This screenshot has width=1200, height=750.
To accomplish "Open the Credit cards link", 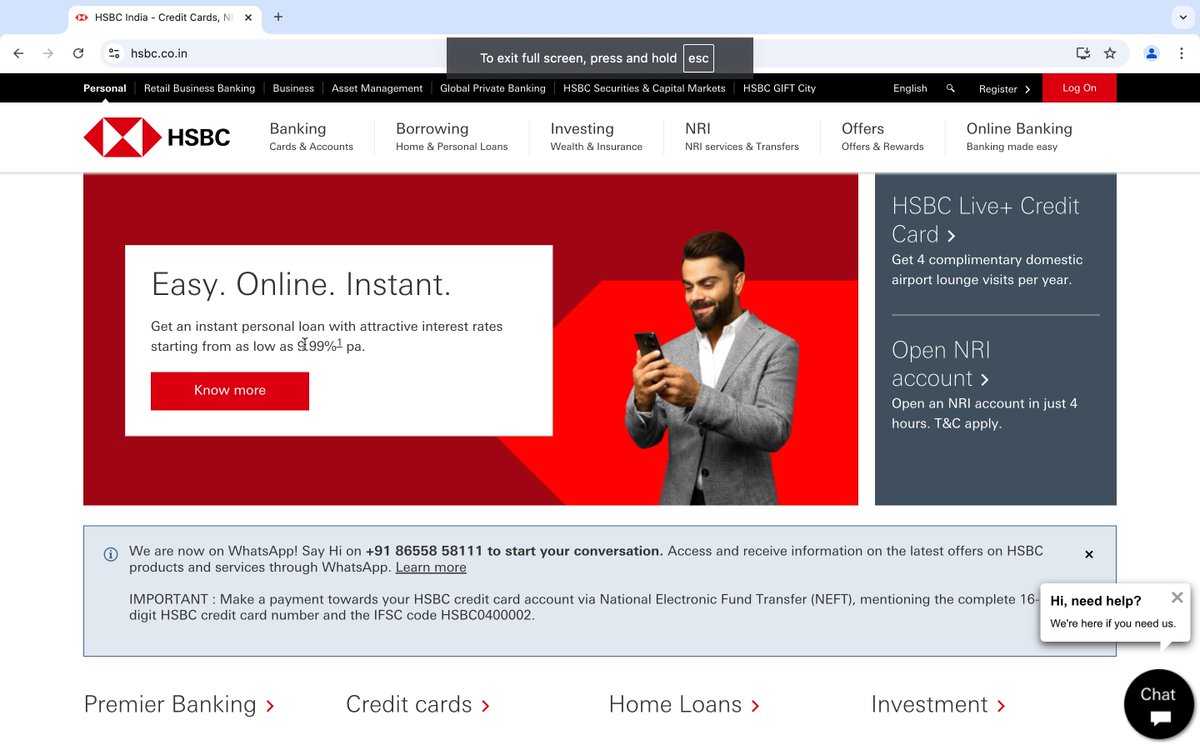I will tap(418, 704).
